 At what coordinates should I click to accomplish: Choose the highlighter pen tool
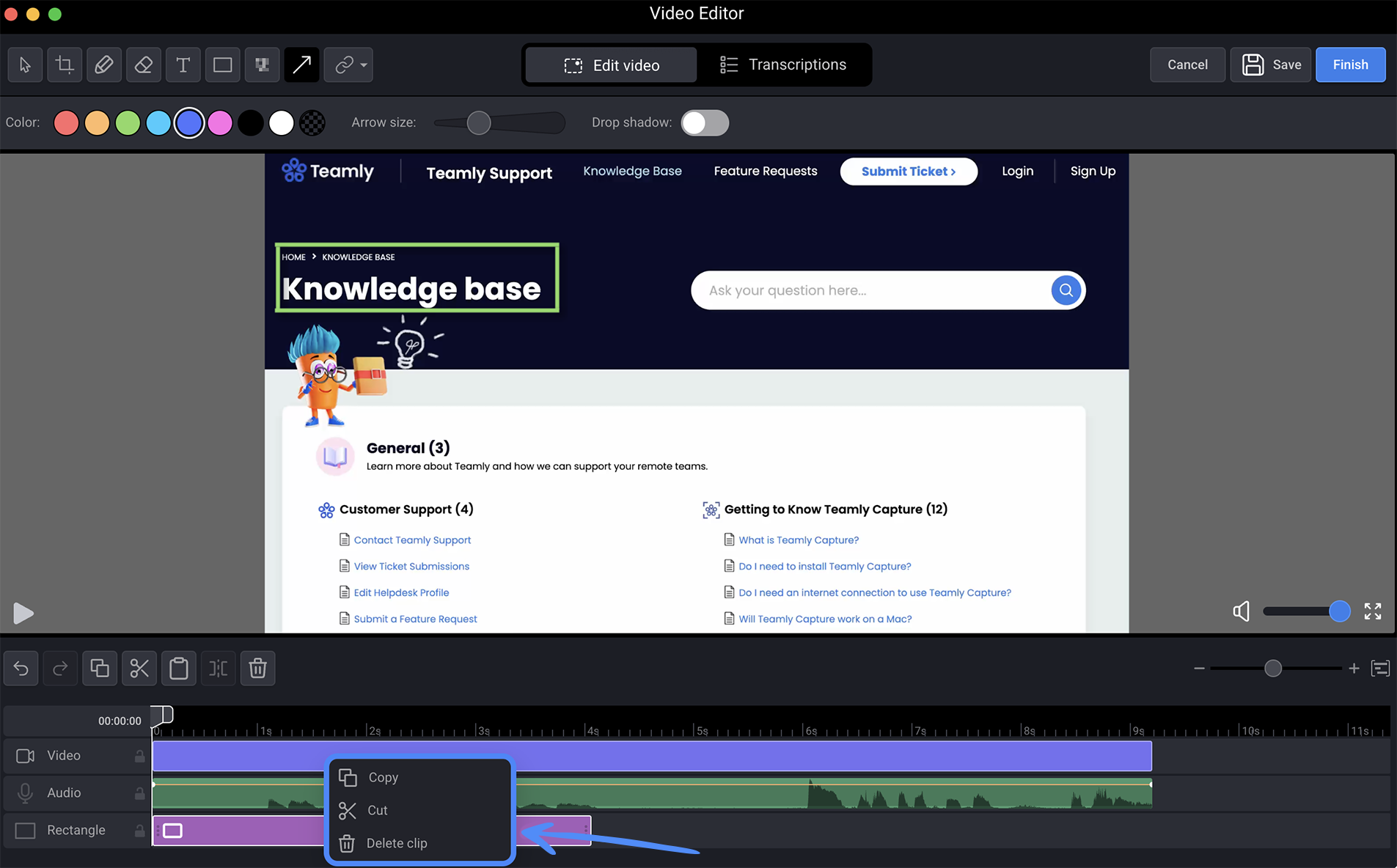point(104,65)
